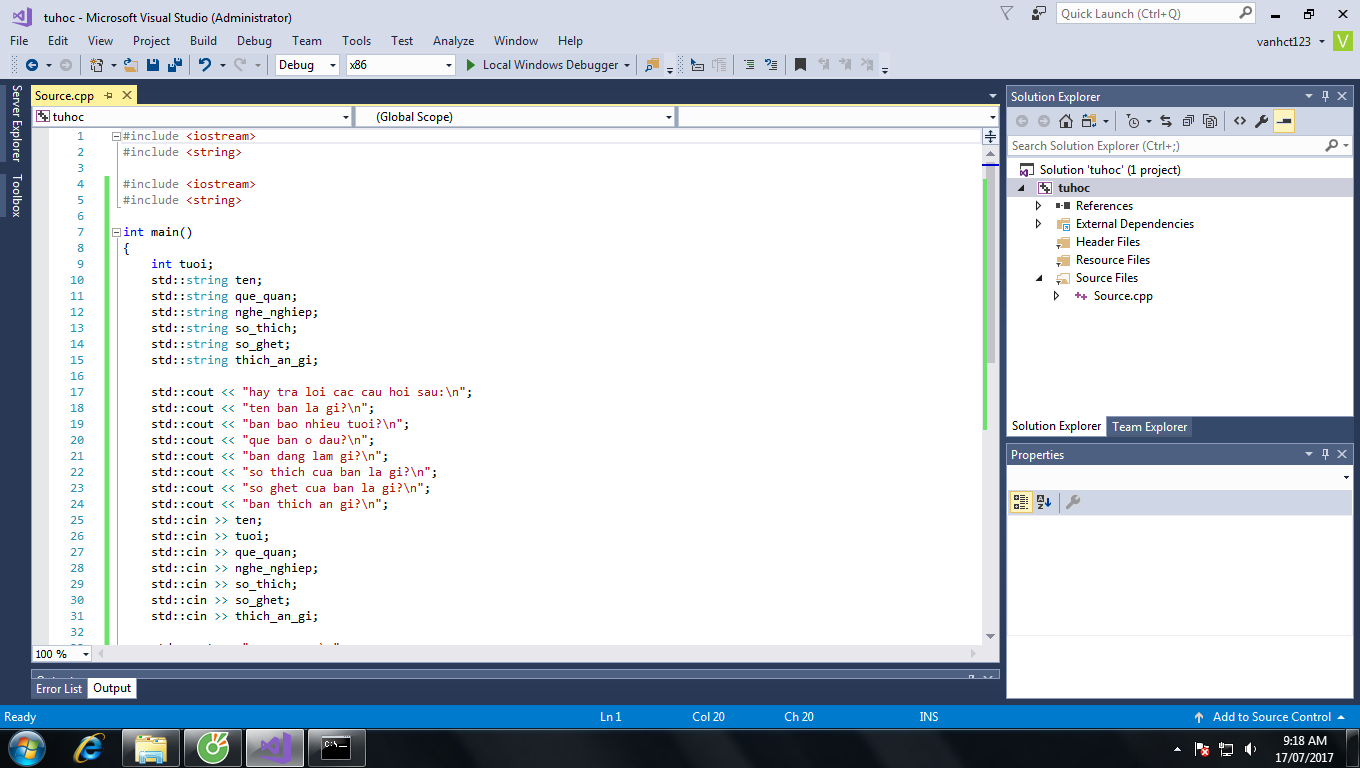Click the Home icon in Solution Explorer

pyautogui.click(x=1066, y=121)
